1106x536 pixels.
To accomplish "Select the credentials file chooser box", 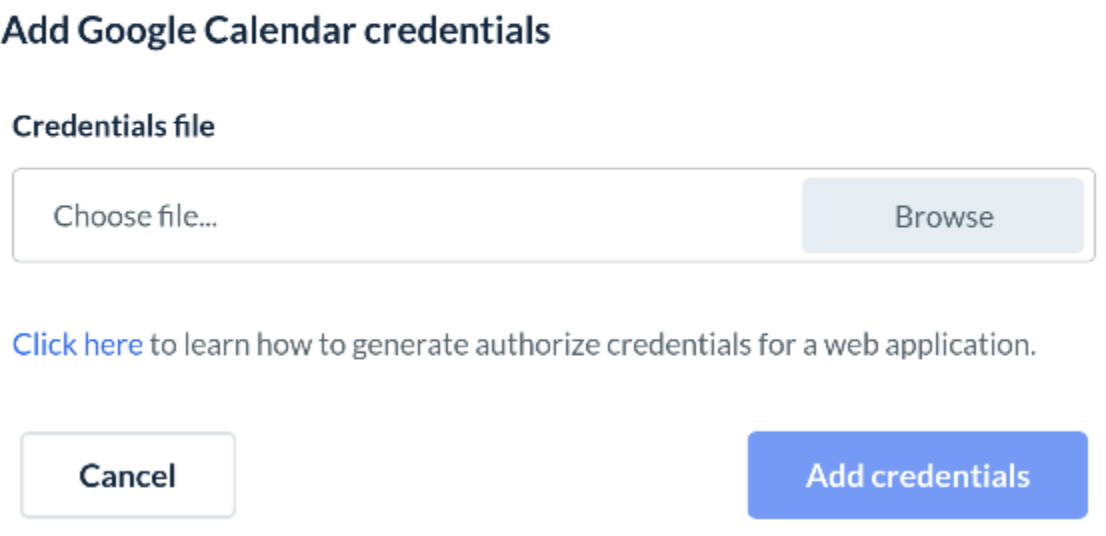I will tap(400, 216).
